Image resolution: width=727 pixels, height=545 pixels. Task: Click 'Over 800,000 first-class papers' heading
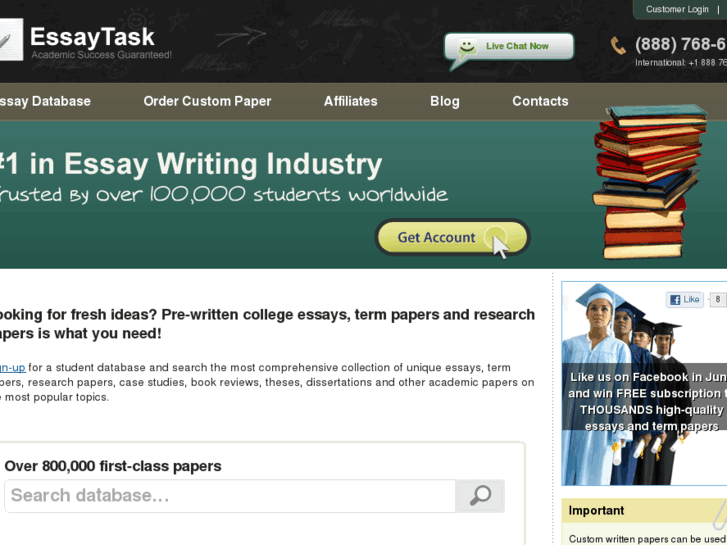click(x=113, y=466)
